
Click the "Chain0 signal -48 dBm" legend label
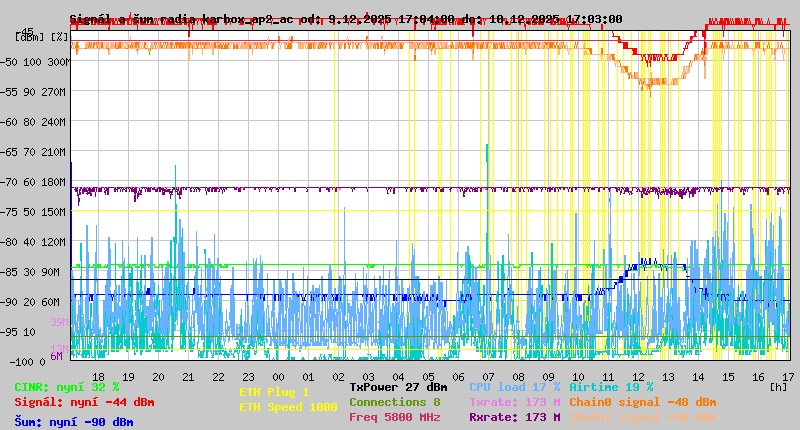coord(643,402)
